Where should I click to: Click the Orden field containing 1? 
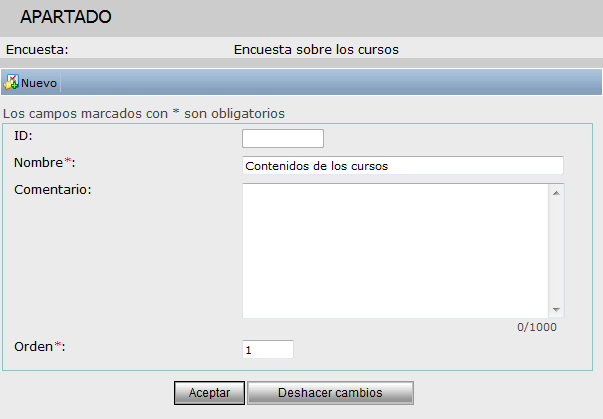pyautogui.click(x=268, y=349)
